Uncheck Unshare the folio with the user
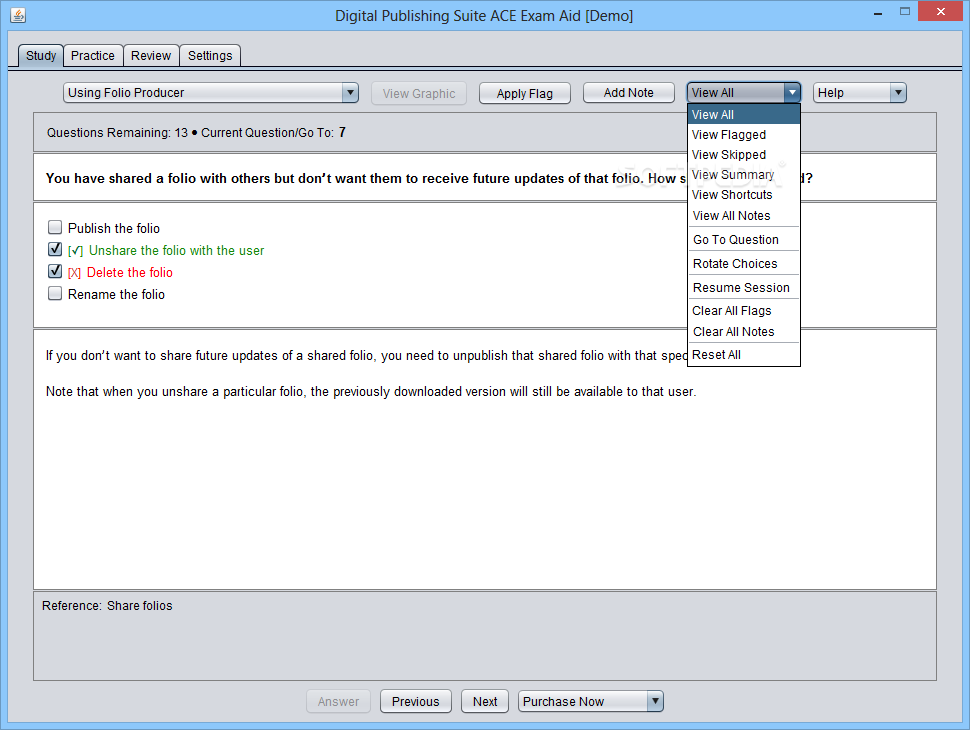 coord(55,249)
